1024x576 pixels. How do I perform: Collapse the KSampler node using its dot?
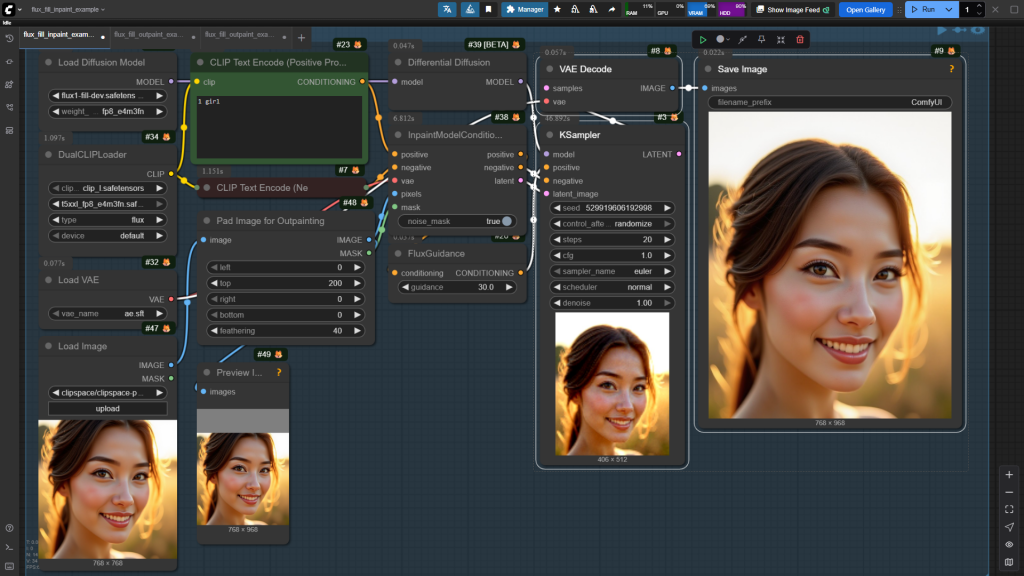pos(549,134)
